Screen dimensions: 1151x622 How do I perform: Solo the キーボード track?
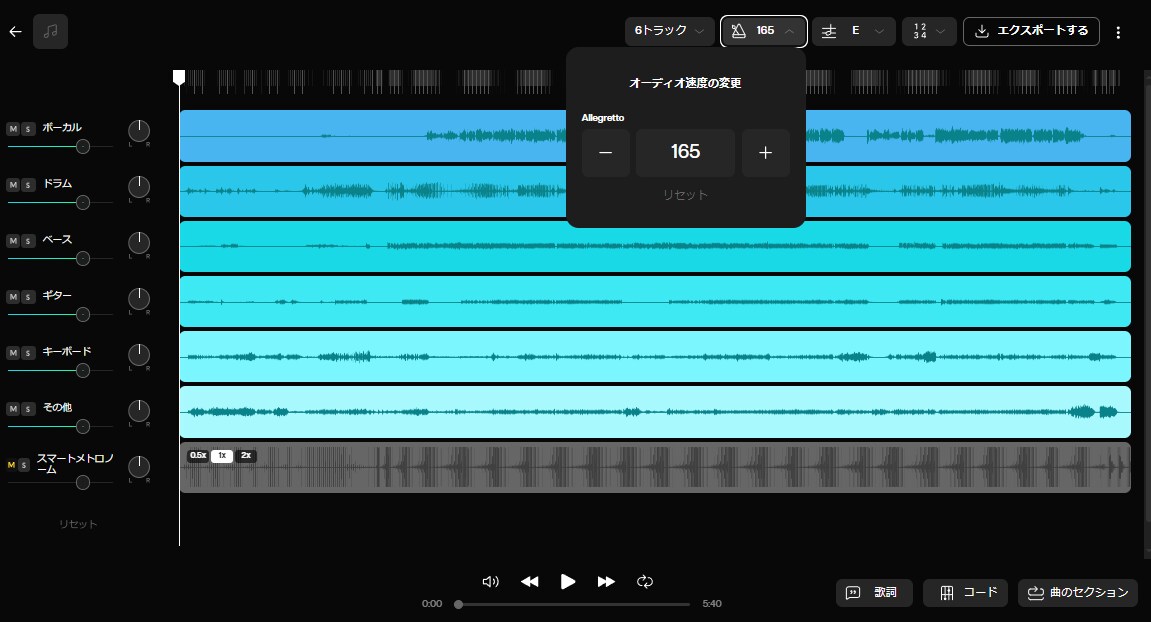click(x=28, y=352)
